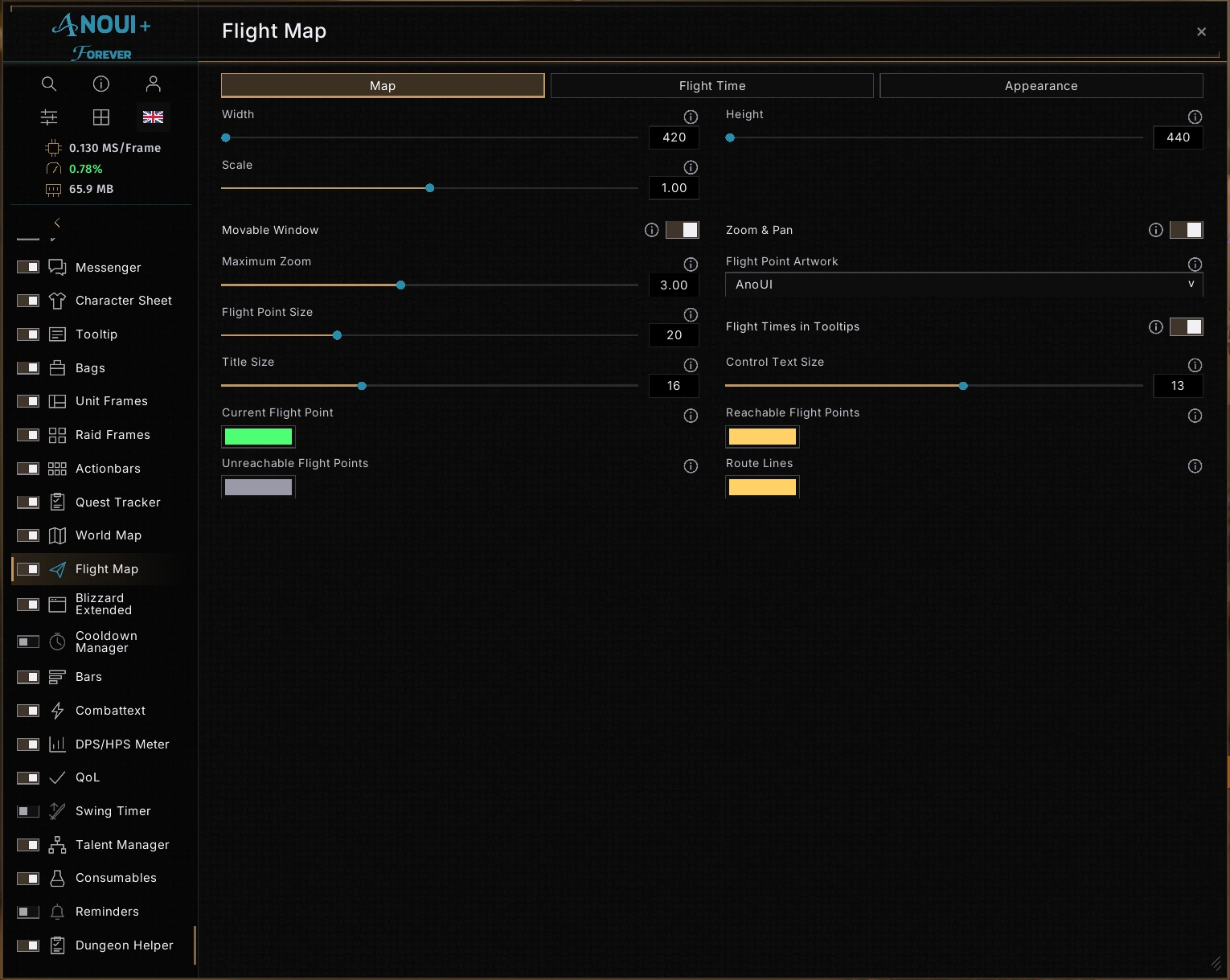Click the World Map icon

point(57,535)
